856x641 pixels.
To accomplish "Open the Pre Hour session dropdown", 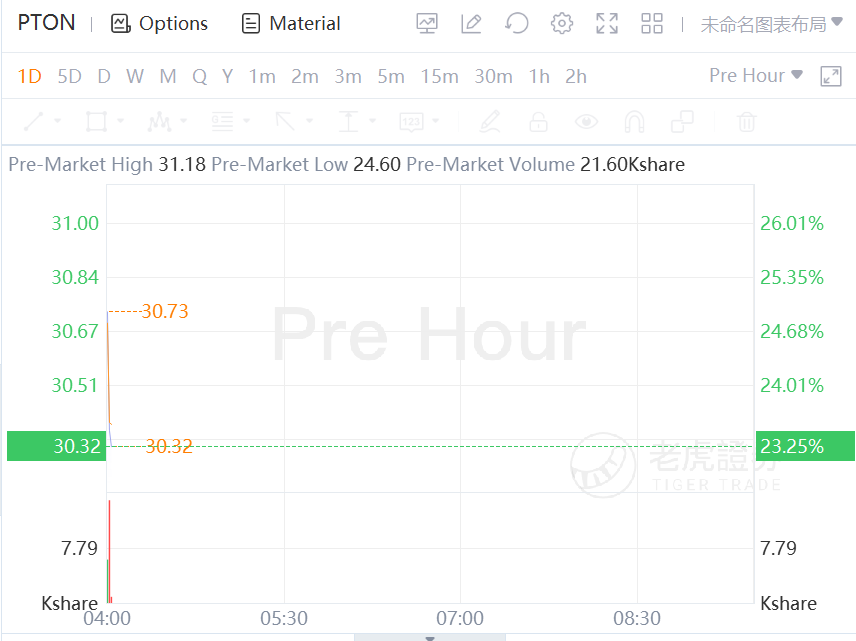I will point(756,76).
